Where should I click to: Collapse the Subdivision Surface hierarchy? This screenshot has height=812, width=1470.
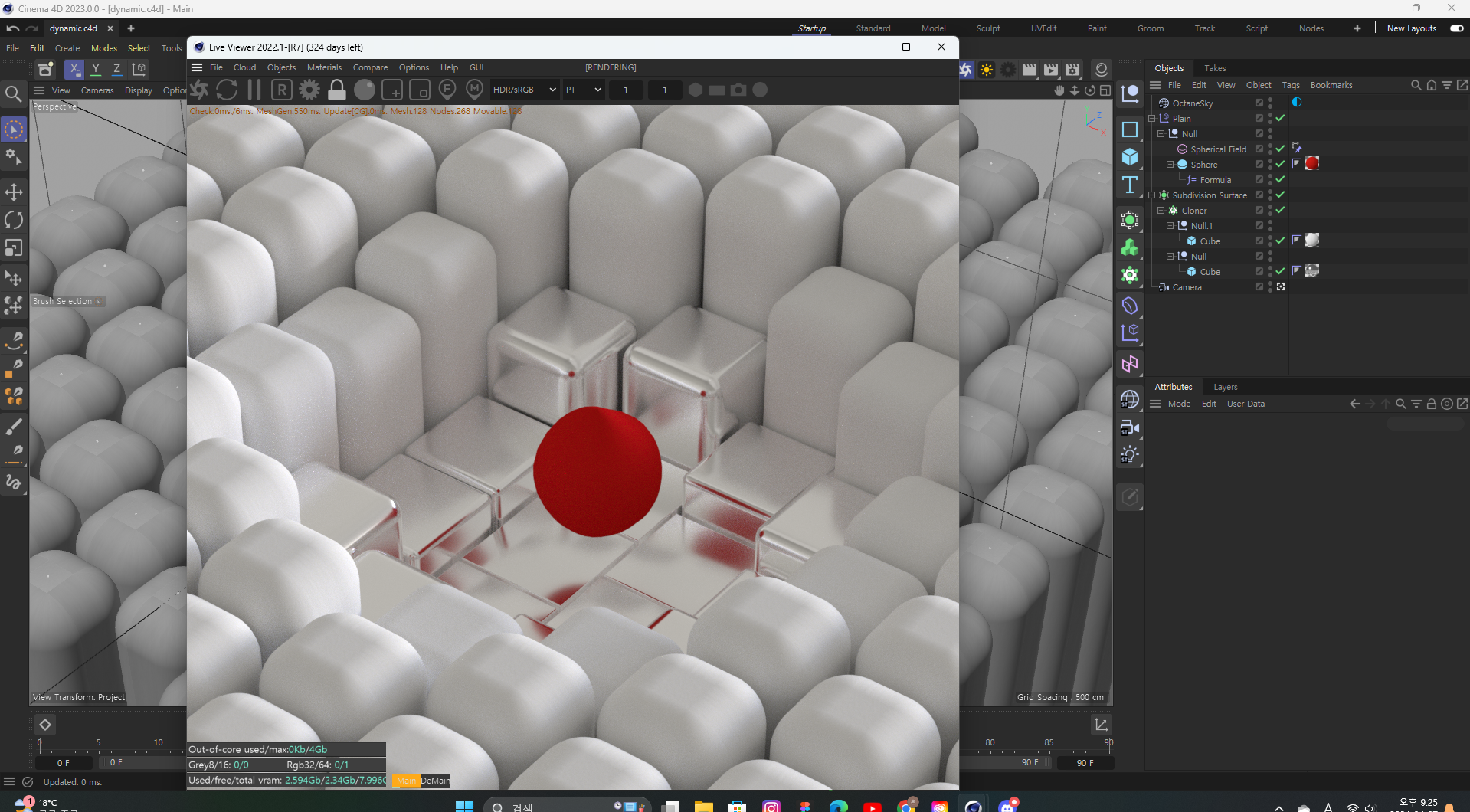coord(1151,195)
